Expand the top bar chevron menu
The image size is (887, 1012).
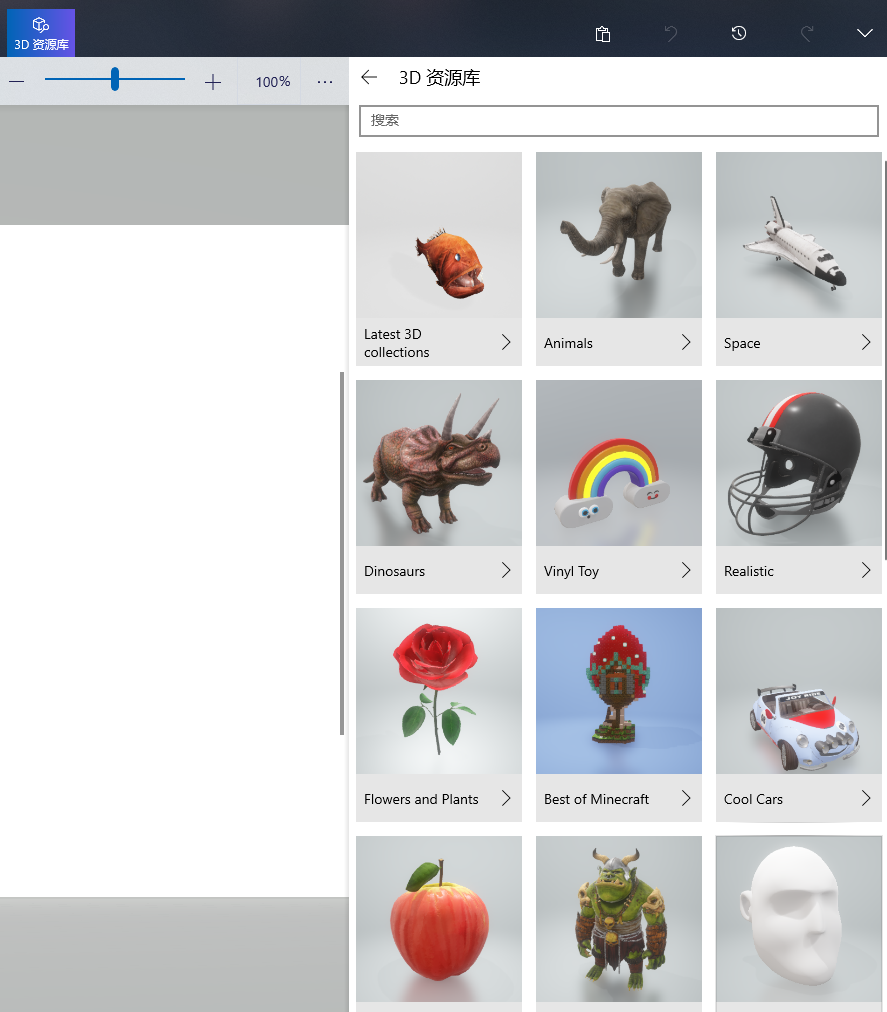(864, 33)
